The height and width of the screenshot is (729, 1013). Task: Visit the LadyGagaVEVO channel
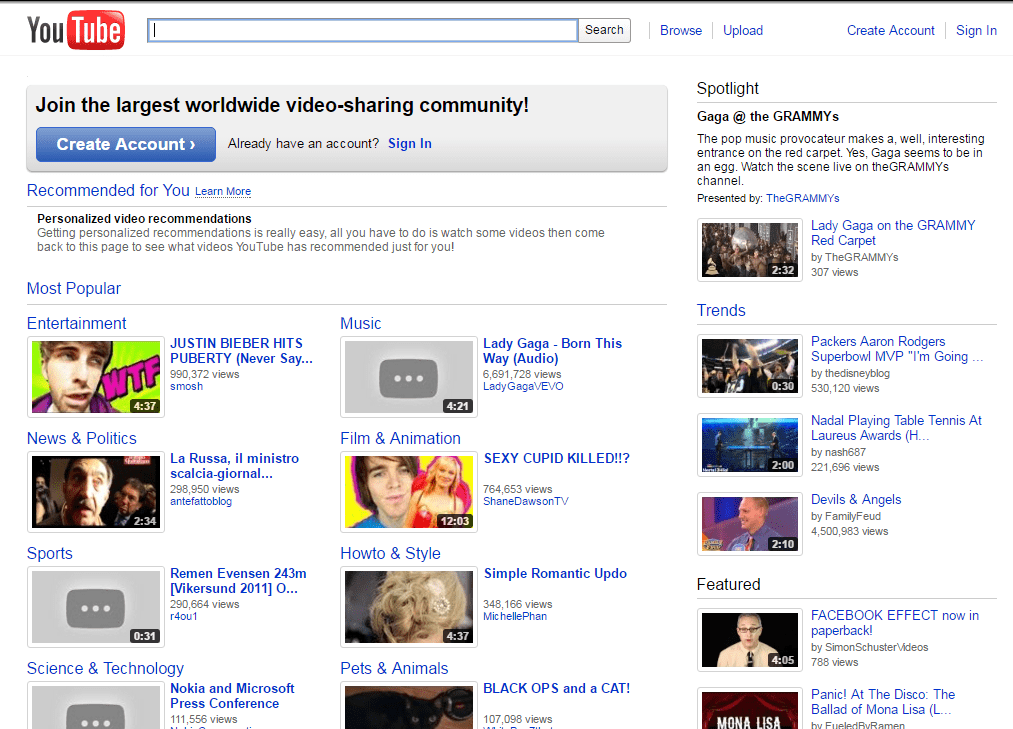coord(523,386)
